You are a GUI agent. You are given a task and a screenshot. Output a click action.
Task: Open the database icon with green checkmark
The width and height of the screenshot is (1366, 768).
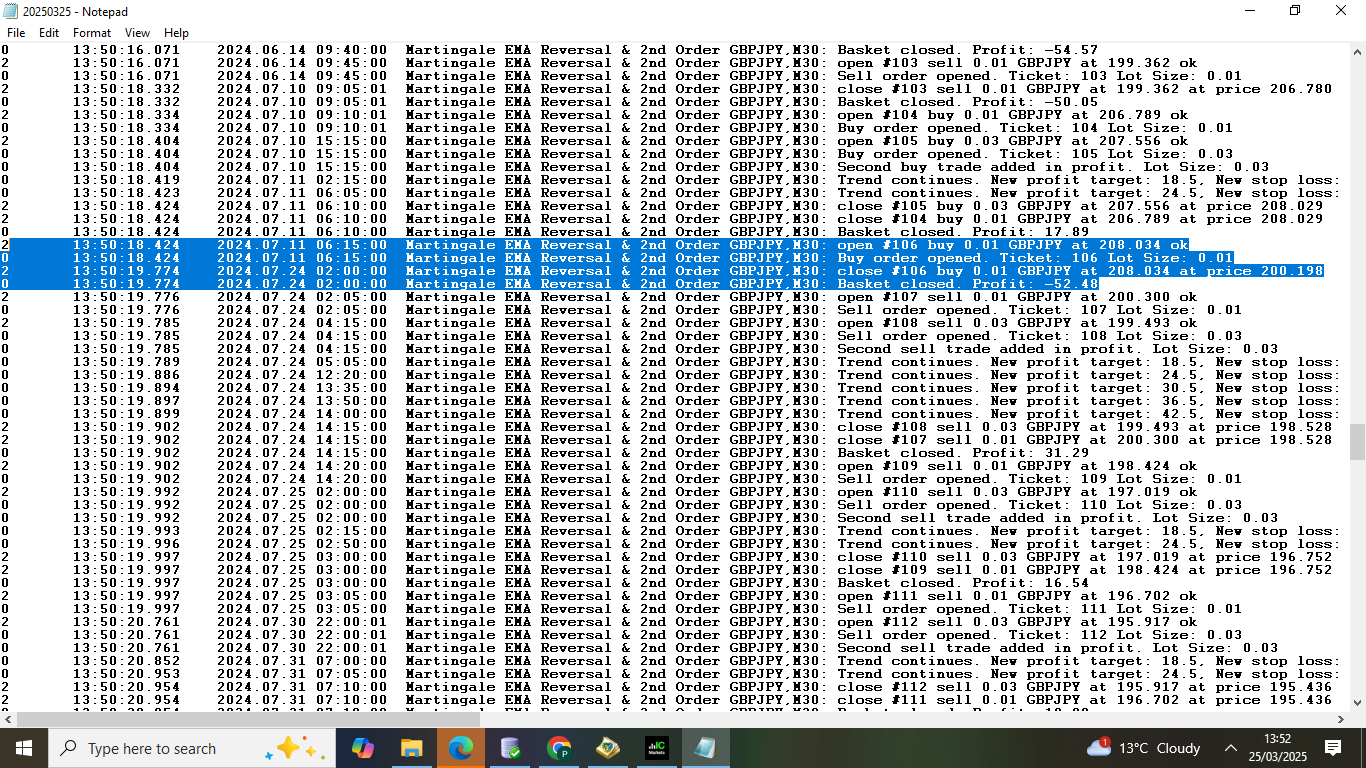point(509,748)
